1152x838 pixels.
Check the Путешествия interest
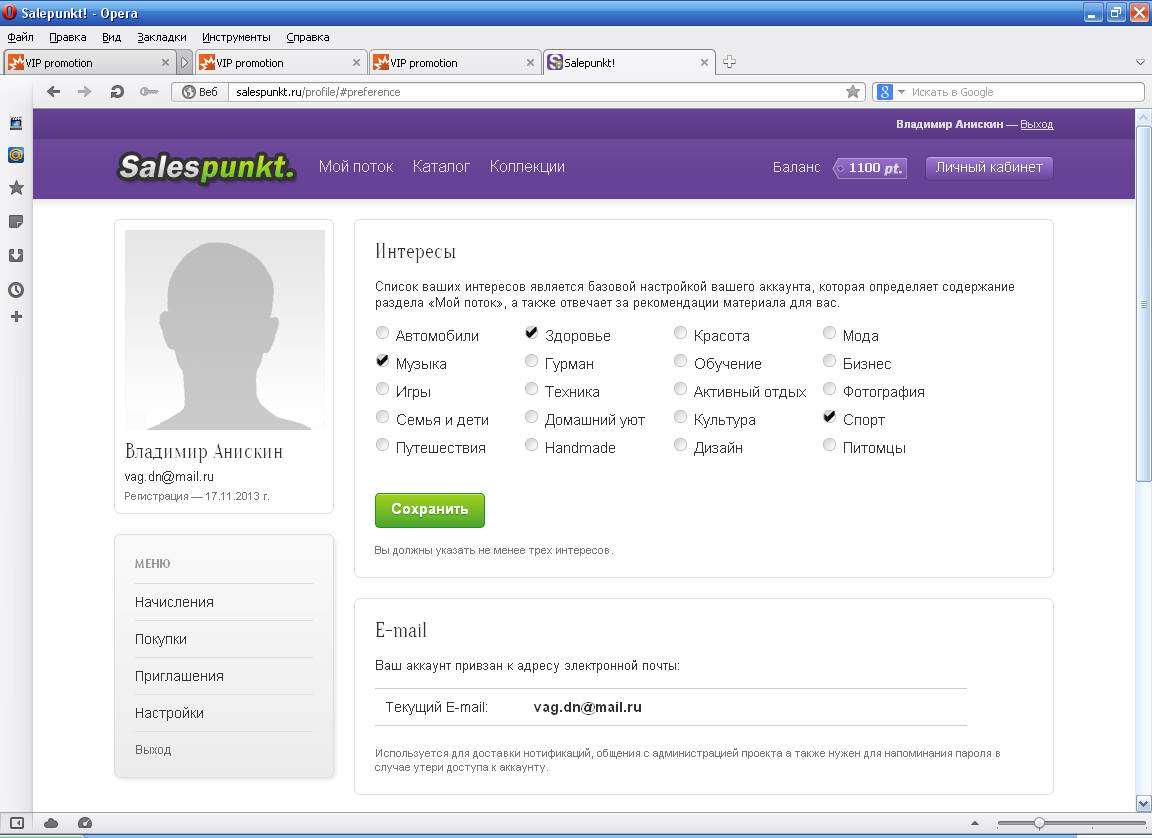coord(382,444)
